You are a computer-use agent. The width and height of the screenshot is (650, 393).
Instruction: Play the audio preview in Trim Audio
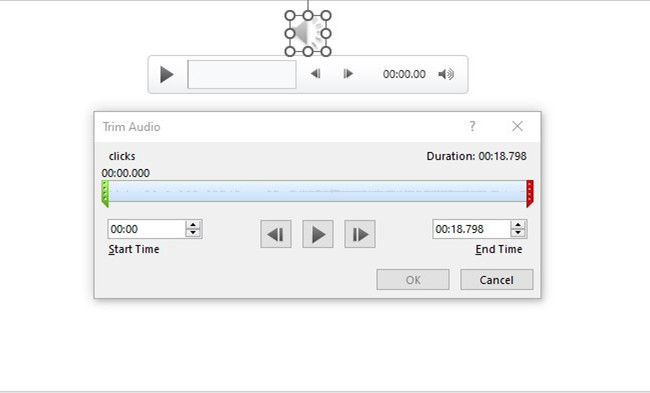(318, 234)
